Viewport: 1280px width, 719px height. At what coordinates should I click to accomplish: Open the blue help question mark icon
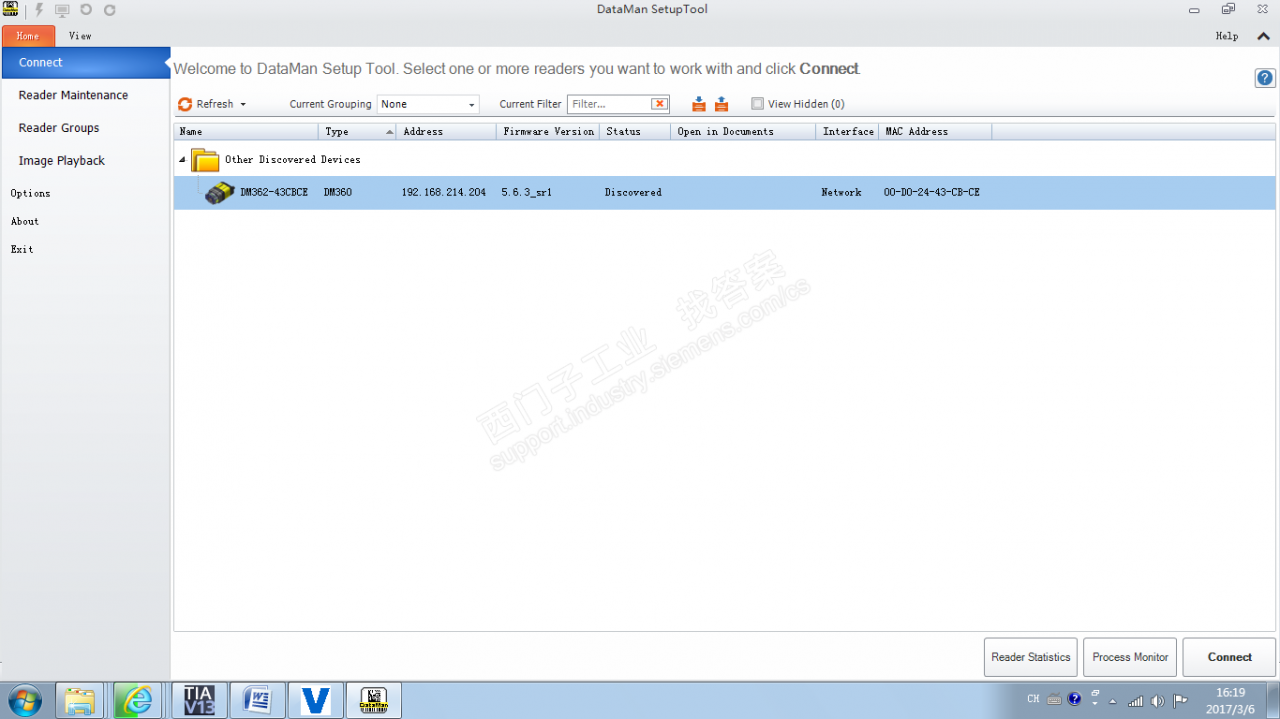1265,78
